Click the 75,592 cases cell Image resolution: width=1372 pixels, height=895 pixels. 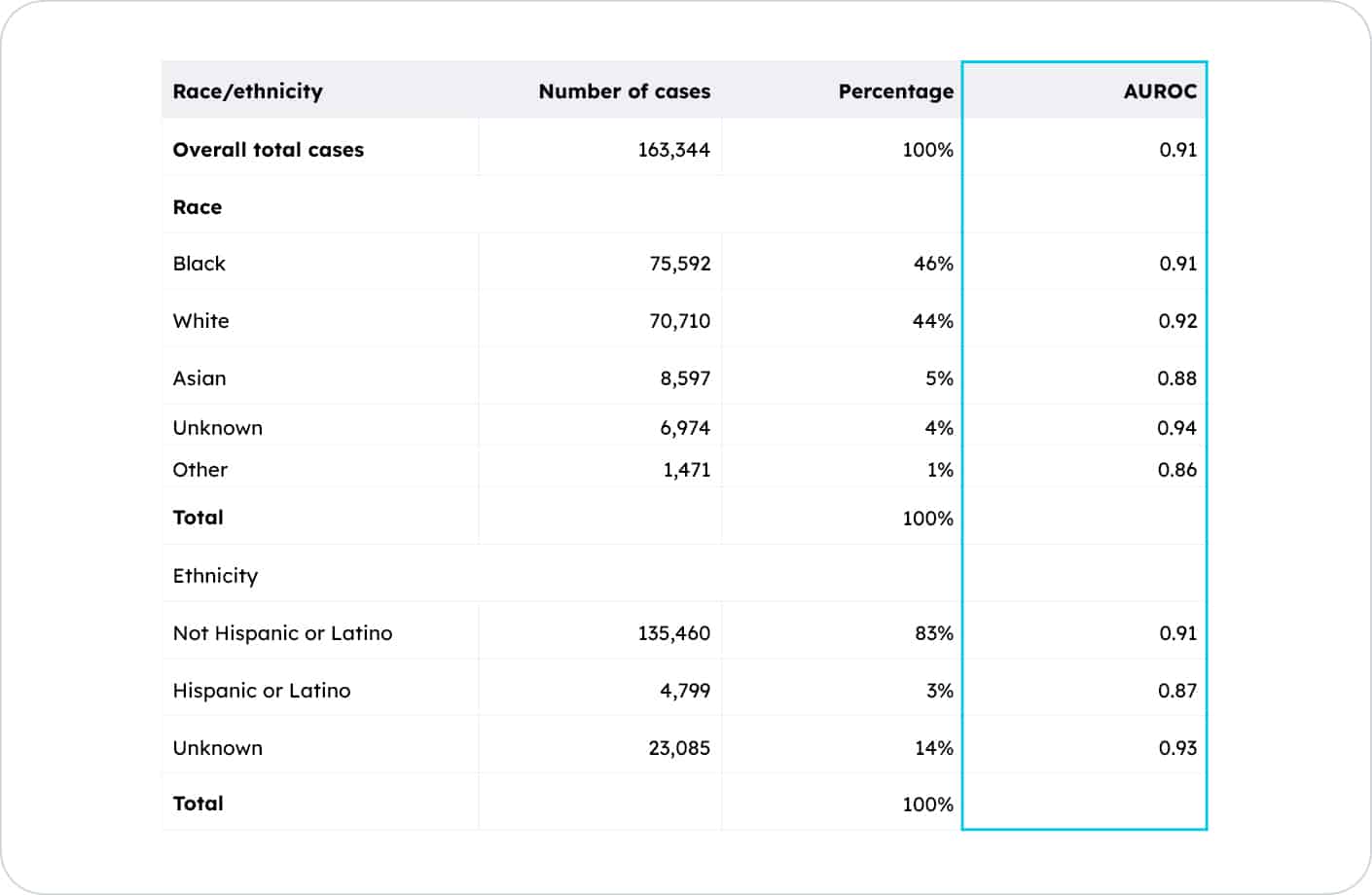(679, 264)
